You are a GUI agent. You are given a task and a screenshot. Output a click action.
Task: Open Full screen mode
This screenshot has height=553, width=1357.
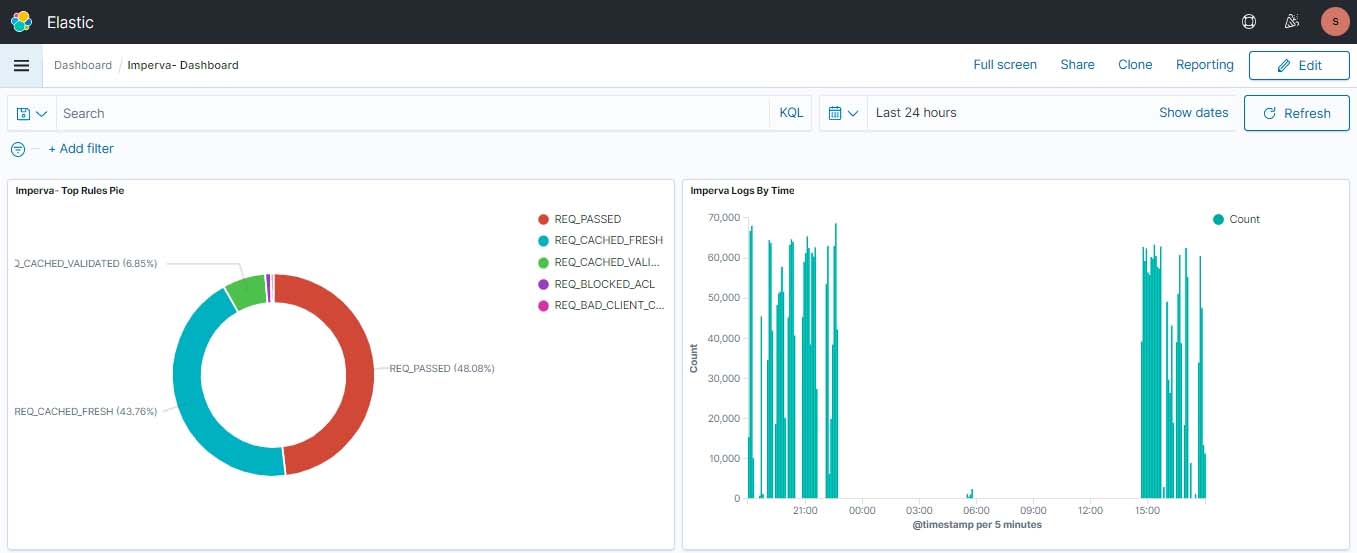coord(1005,65)
